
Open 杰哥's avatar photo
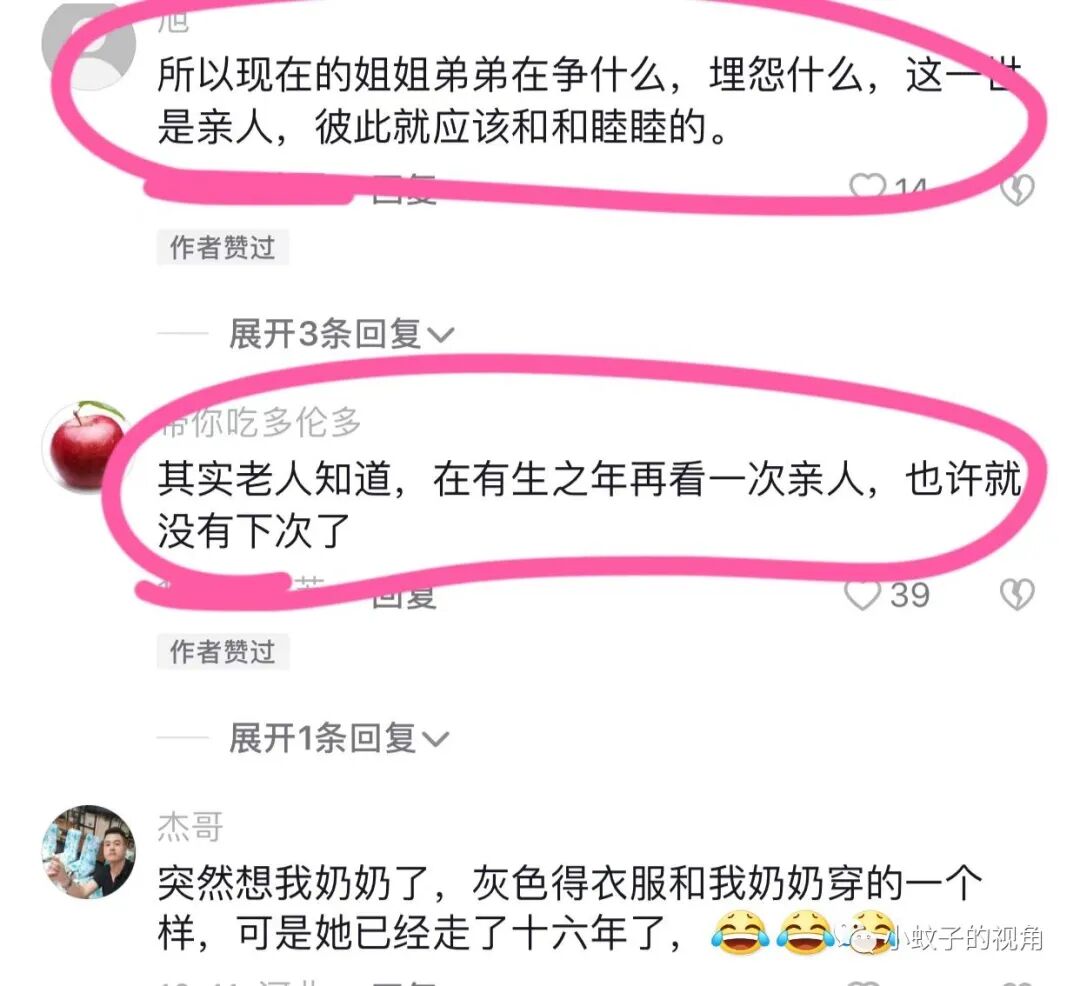coord(88,852)
